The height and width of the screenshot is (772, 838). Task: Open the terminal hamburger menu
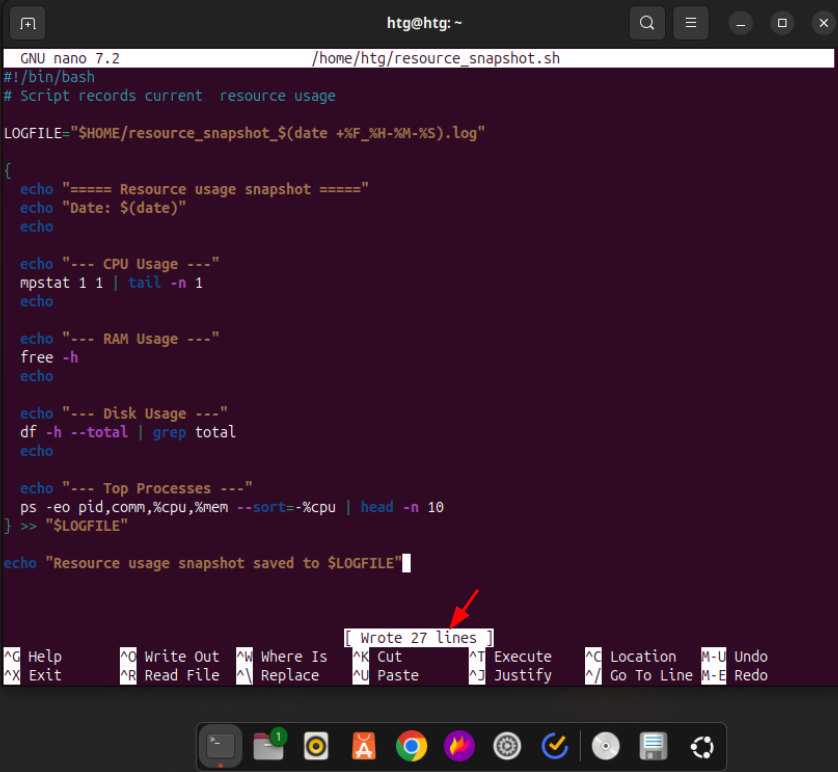690,22
